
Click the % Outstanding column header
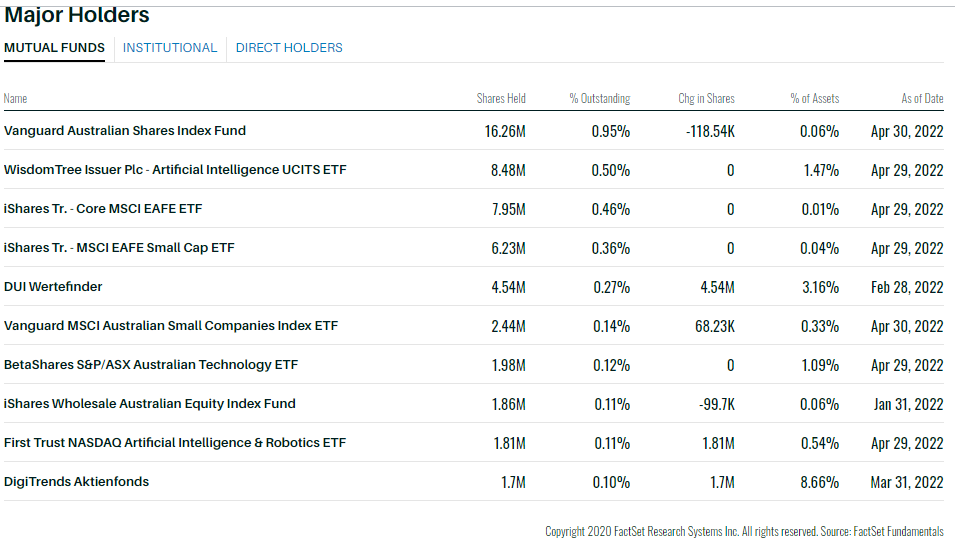600,98
